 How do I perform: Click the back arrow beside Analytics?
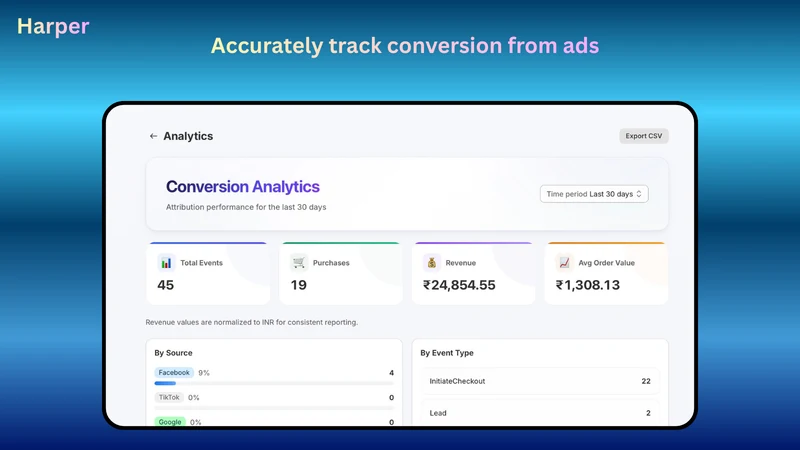tap(153, 136)
